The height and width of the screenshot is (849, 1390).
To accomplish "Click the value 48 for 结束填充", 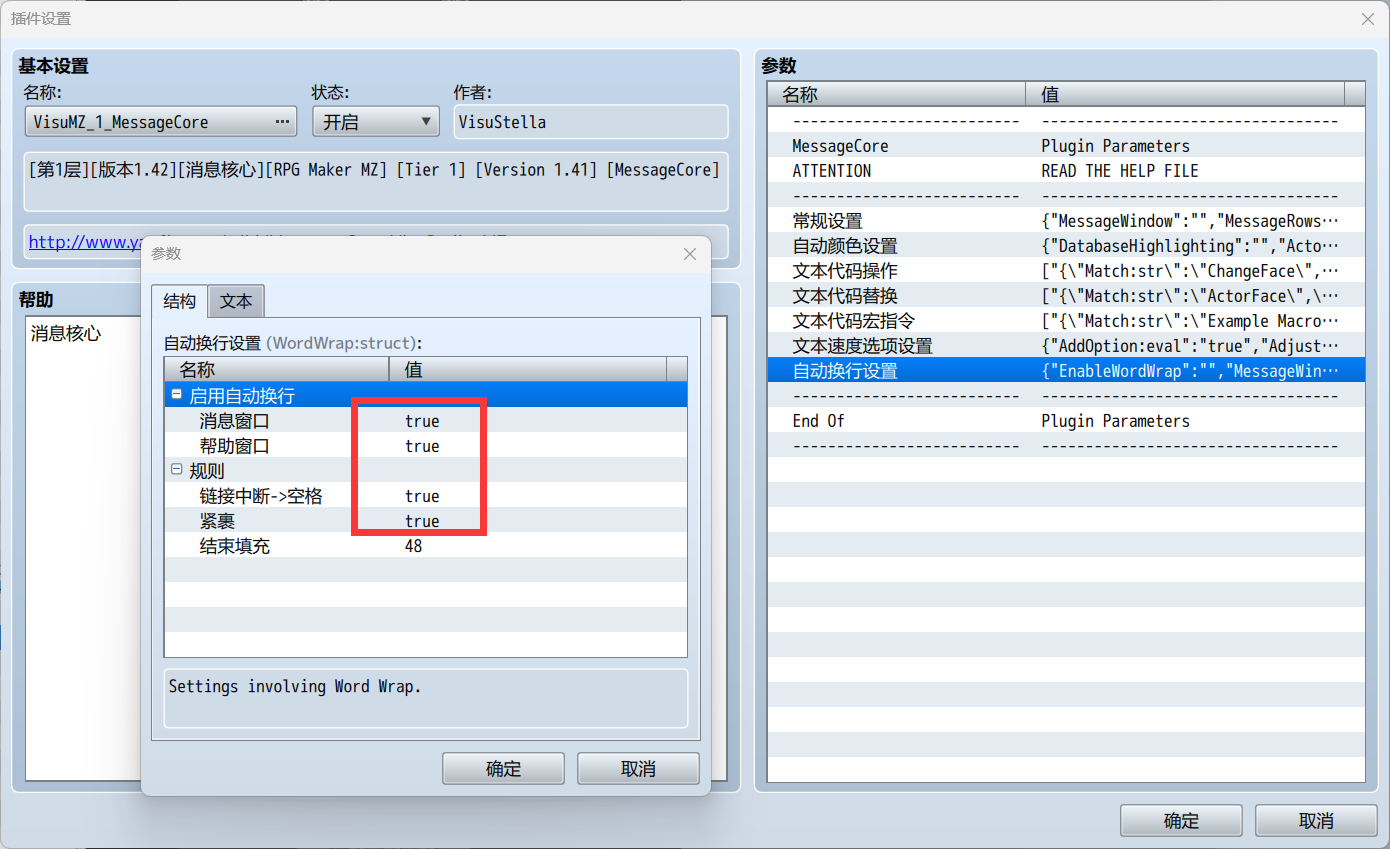I will [414, 546].
